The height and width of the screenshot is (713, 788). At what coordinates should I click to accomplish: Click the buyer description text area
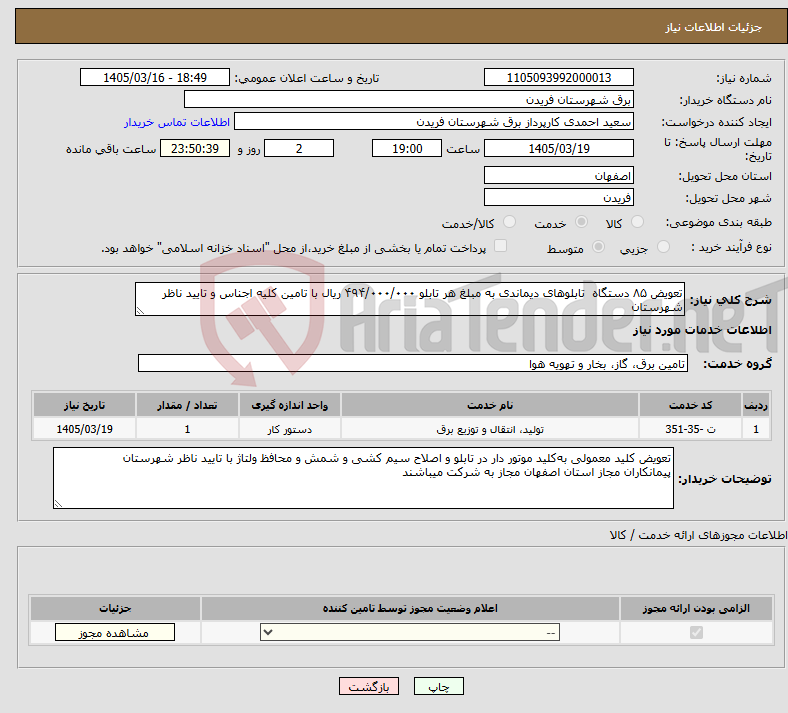pyautogui.click(x=363, y=478)
